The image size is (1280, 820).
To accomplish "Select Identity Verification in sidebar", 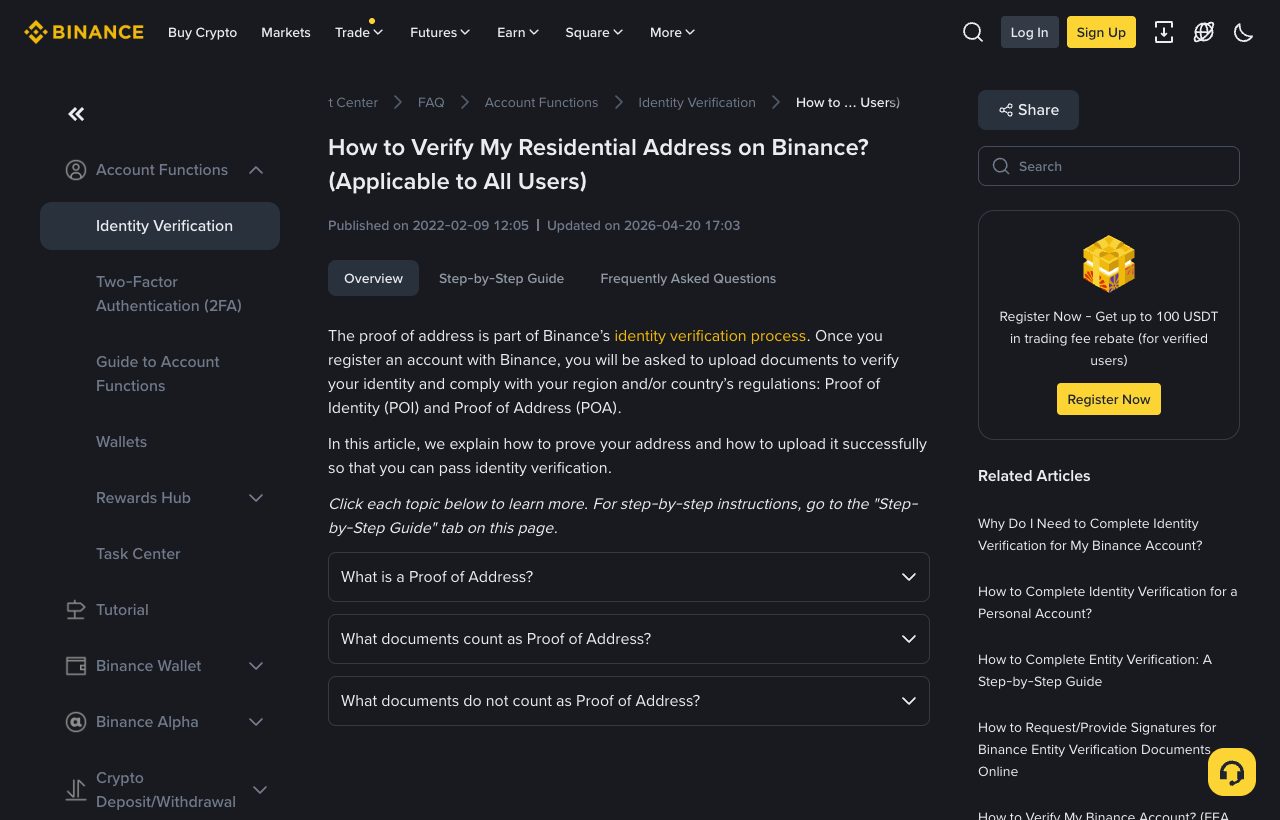I will (160, 226).
